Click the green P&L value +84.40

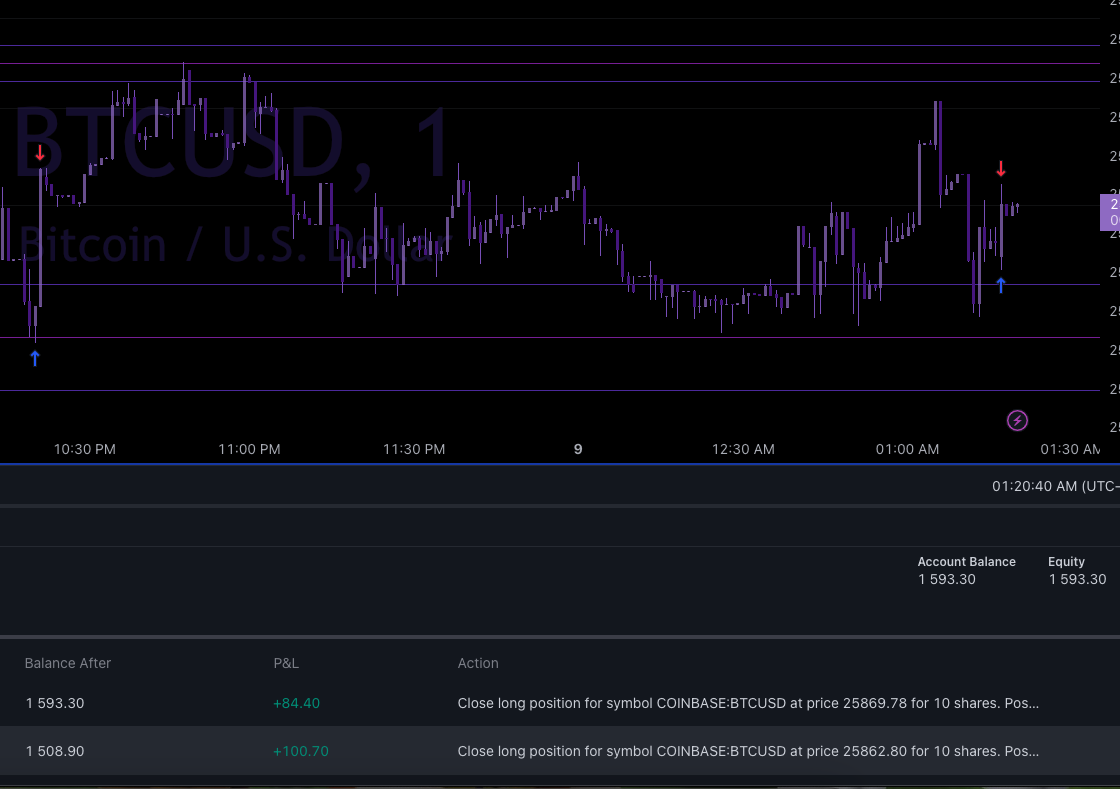[296, 703]
